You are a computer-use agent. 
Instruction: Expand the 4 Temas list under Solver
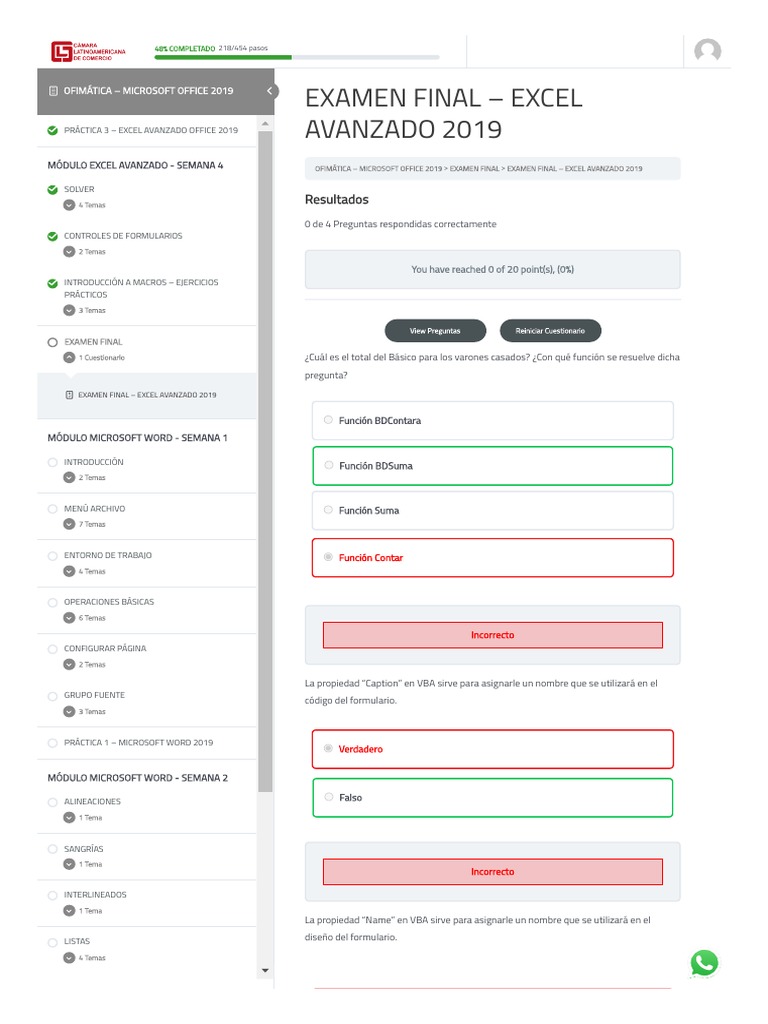point(69,205)
